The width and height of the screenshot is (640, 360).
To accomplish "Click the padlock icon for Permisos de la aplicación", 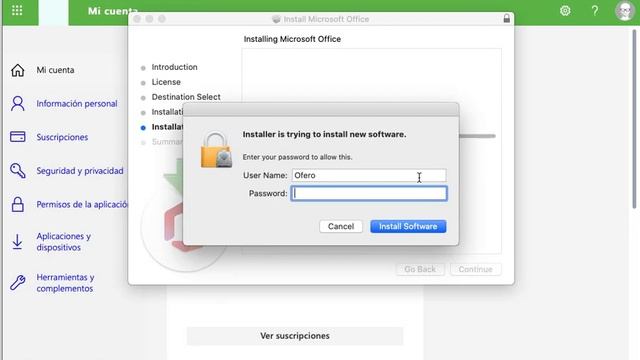I will (x=18, y=204).
